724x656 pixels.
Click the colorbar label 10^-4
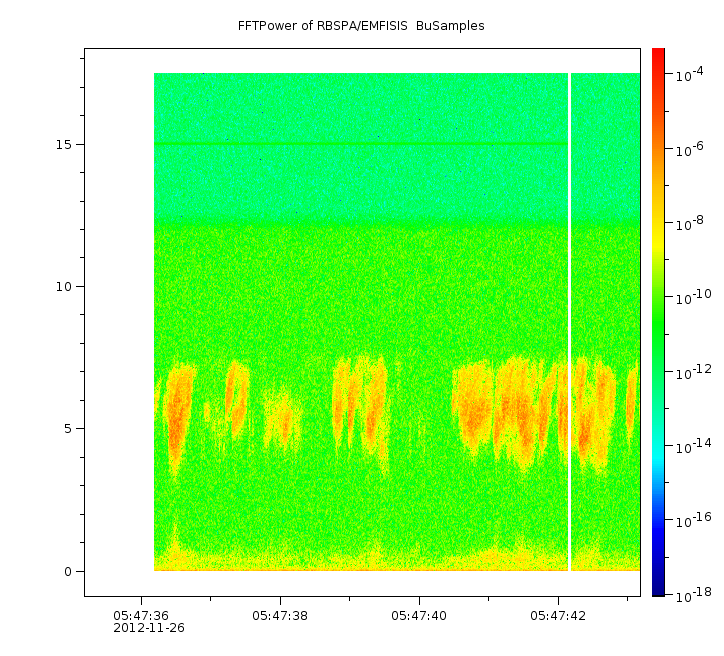[689, 74]
